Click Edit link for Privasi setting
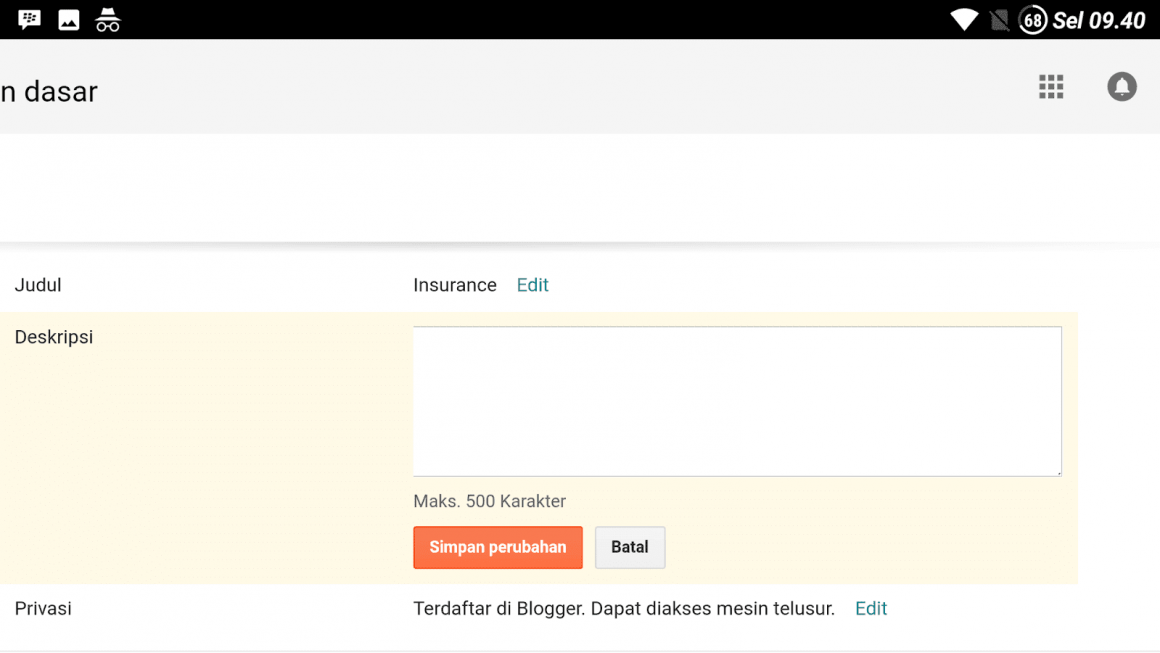1160x653 pixels. 871,608
